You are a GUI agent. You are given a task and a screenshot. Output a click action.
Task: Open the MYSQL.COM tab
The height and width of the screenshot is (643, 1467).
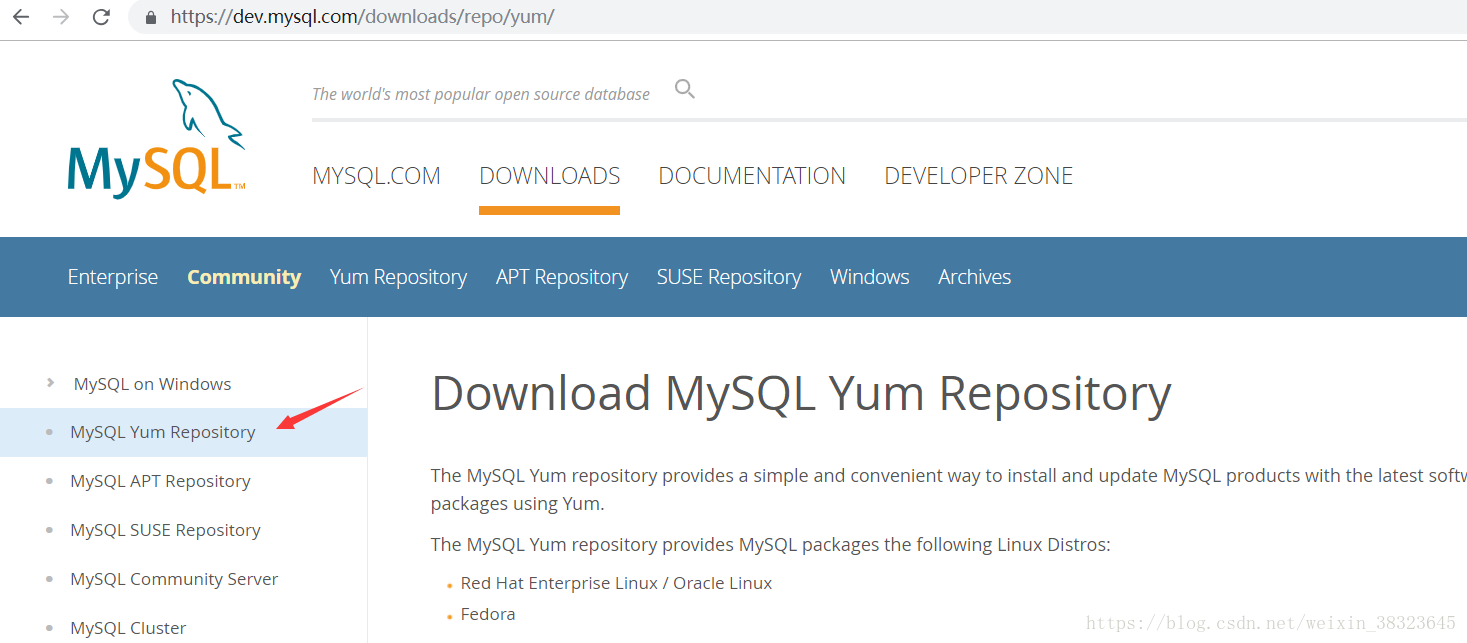point(376,176)
